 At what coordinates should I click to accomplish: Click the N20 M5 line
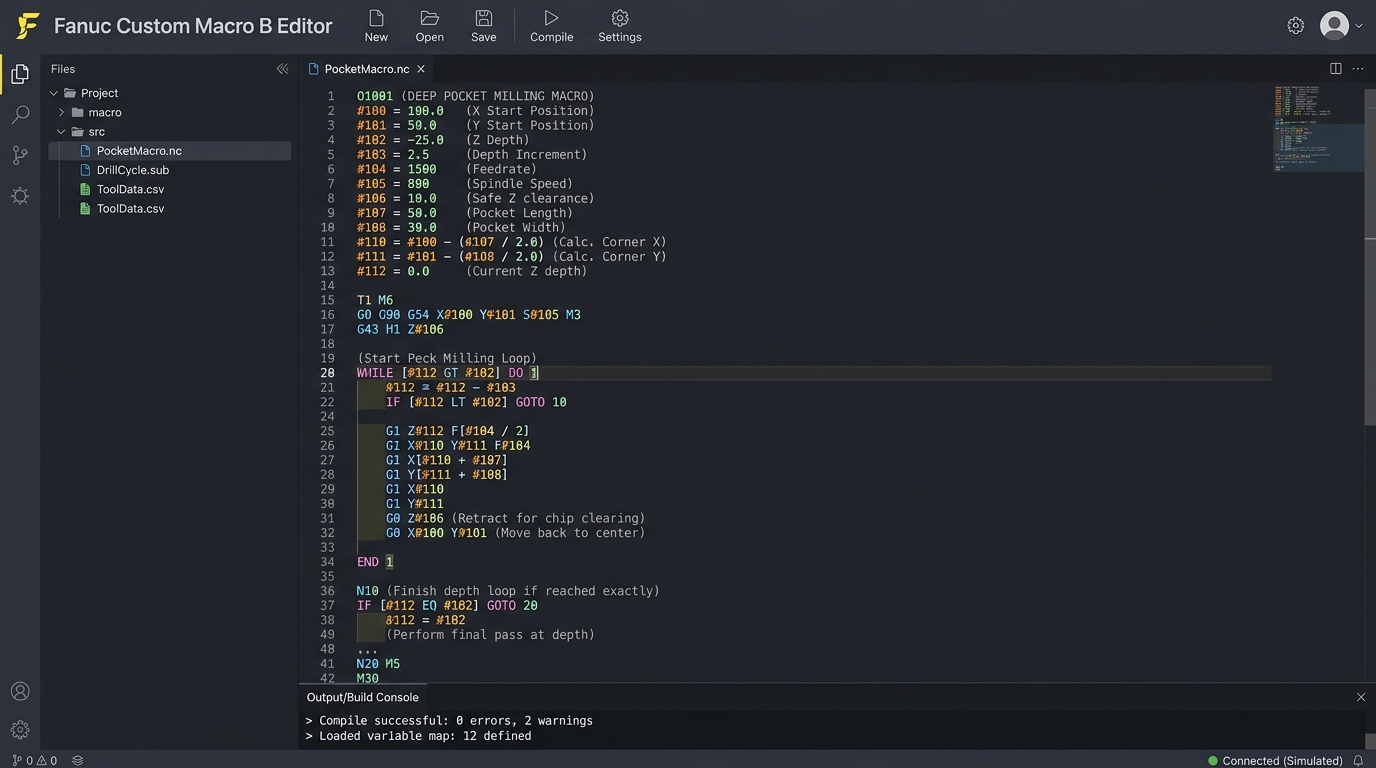(x=378, y=664)
